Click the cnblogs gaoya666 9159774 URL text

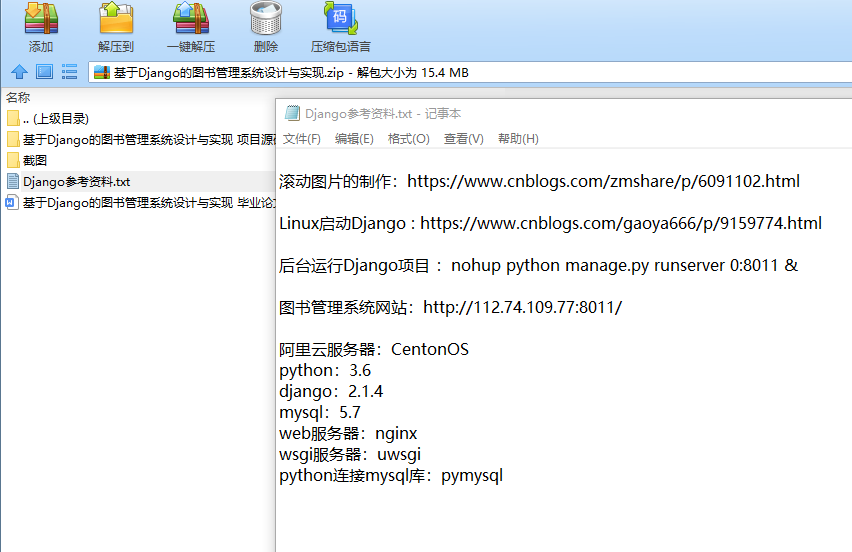[621, 223]
